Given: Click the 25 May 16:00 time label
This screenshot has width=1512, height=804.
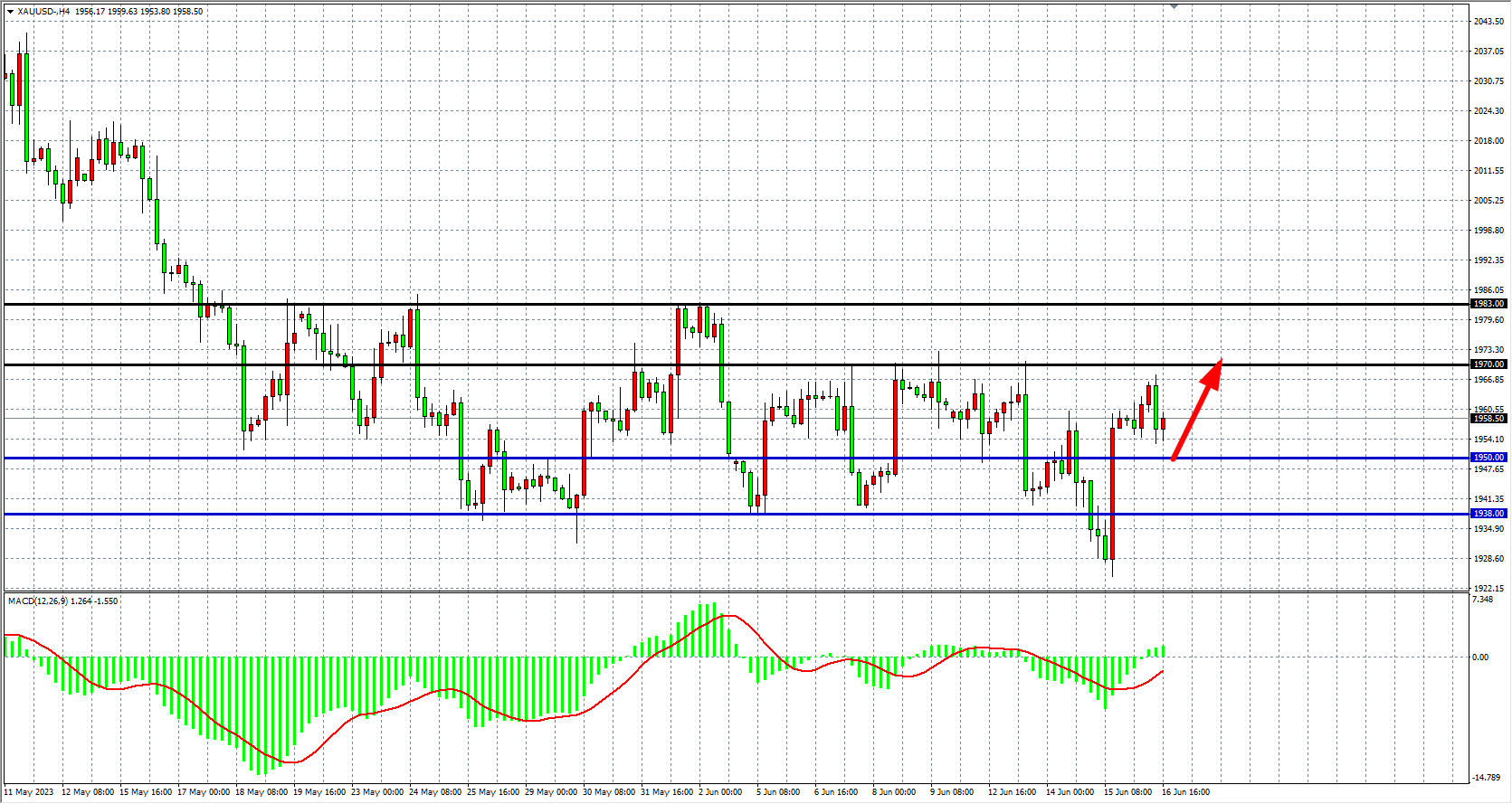Looking at the screenshot, I should point(492,792).
